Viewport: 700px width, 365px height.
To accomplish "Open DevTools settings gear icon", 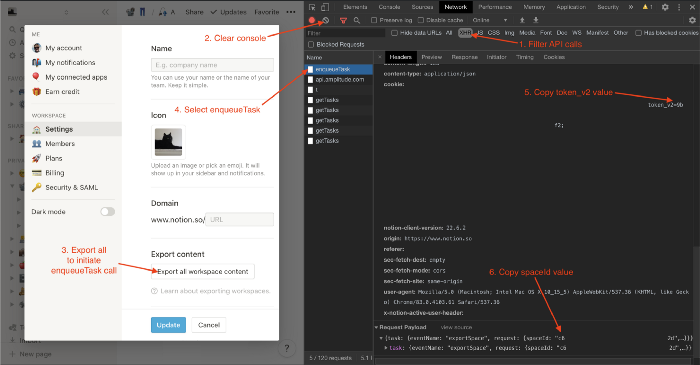I will (x=665, y=7).
